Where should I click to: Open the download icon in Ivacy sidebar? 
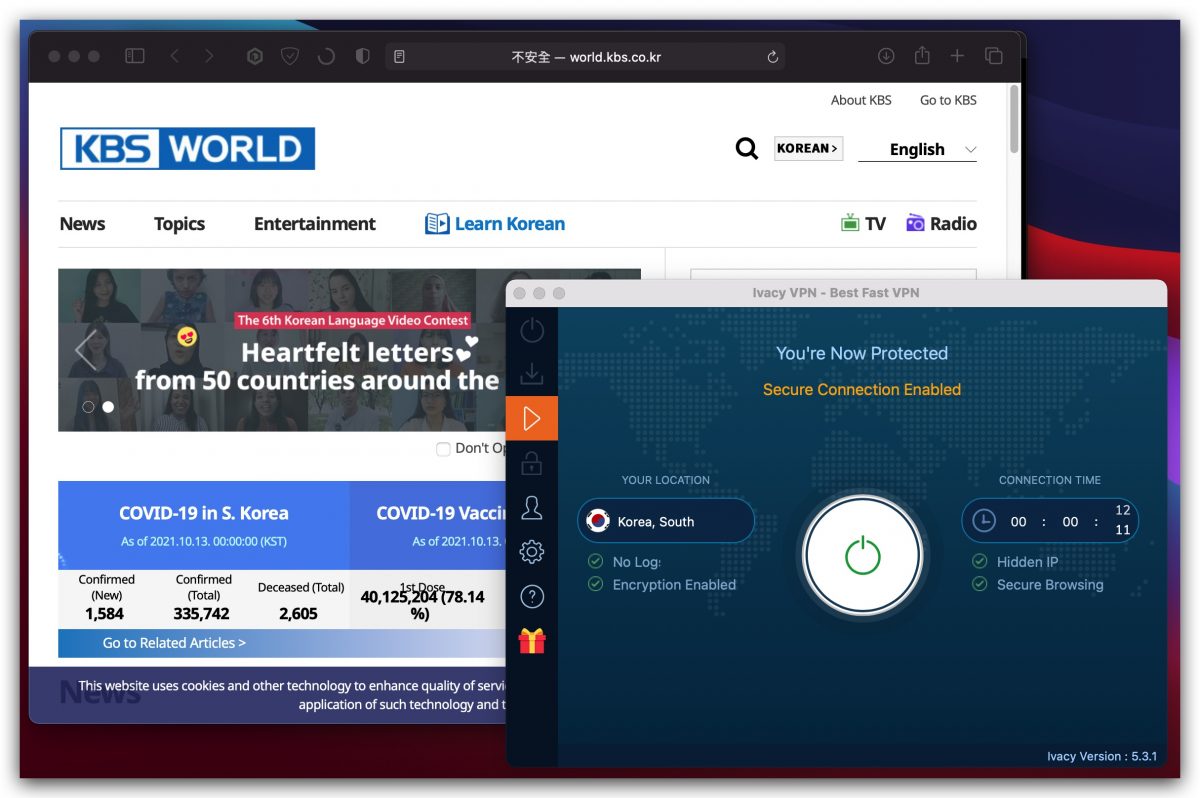point(532,373)
